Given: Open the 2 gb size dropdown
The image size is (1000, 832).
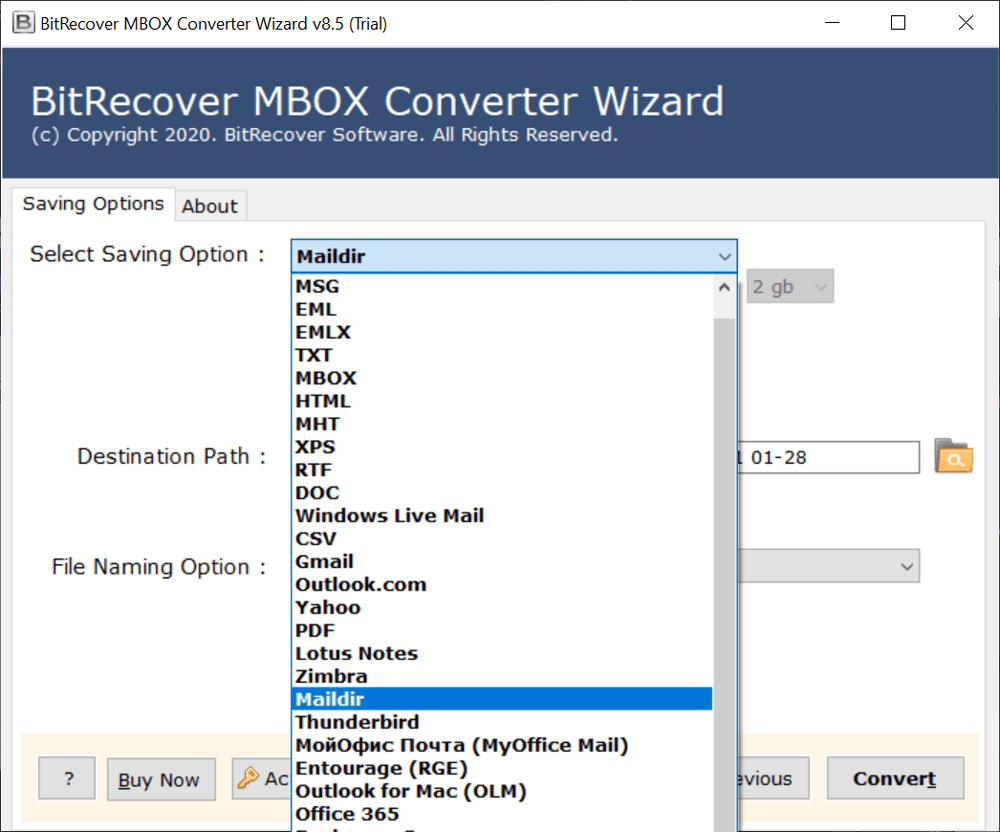Looking at the screenshot, I should [x=790, y=286].
